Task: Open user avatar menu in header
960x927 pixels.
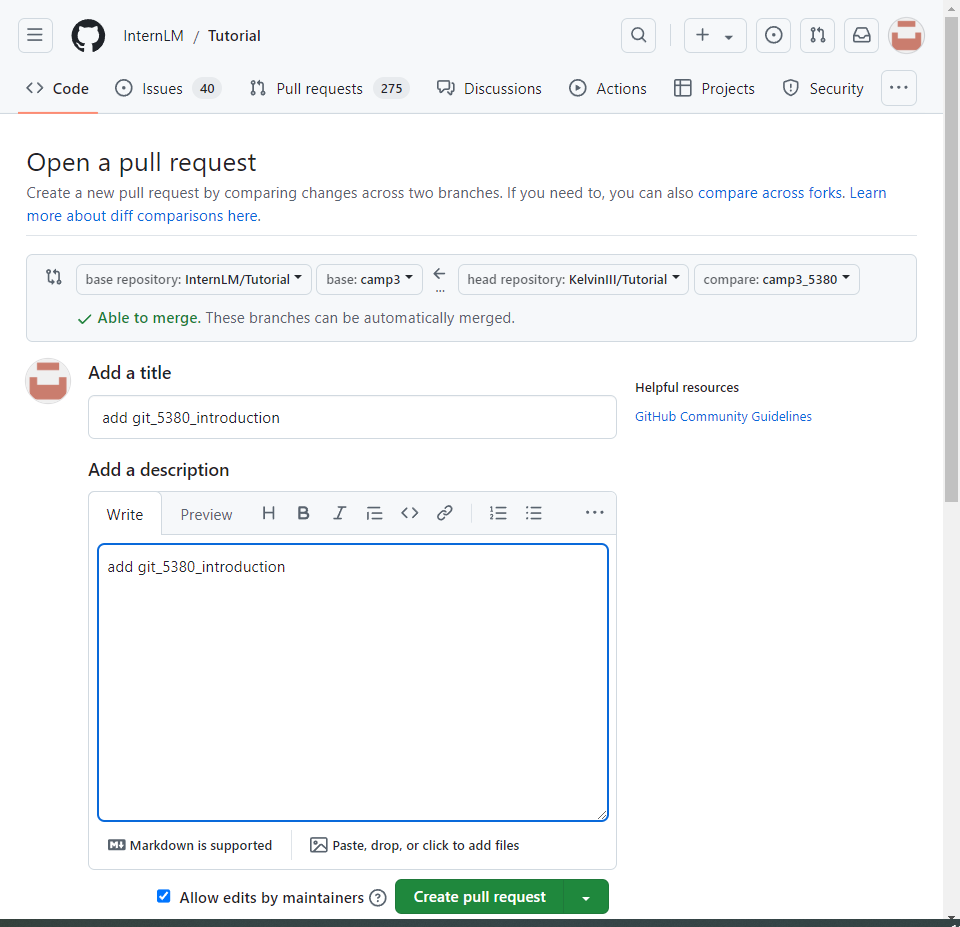Action: (906, 36)
